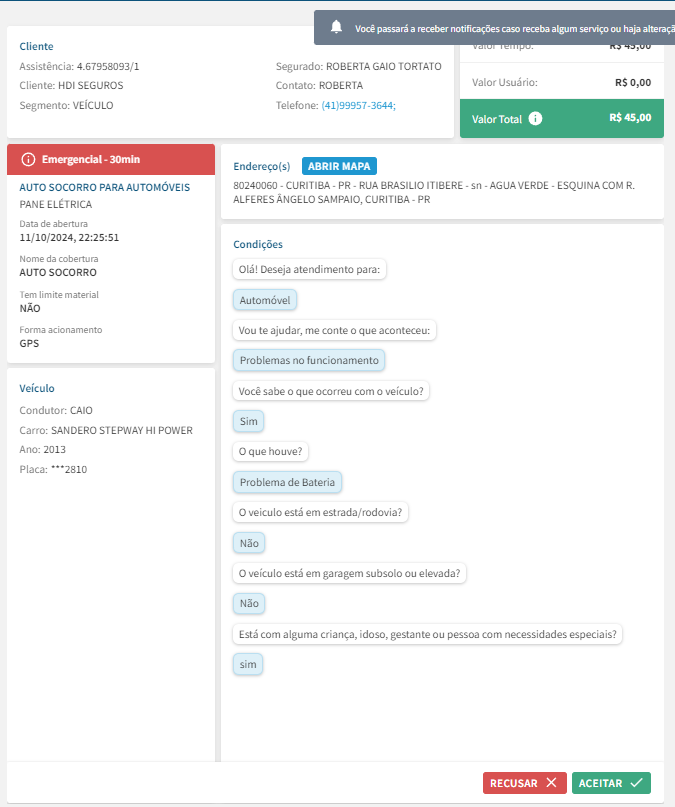Image resolution: width=675 pixels, height=807 pixels.
Task: Click the green Valor Total bar
Action: (x=560, y=118)
